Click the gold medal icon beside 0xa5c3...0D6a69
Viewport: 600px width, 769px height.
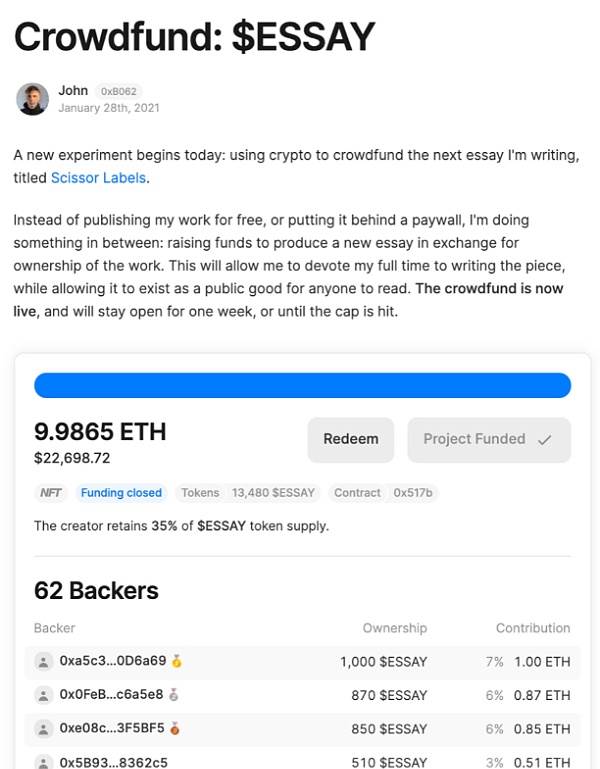[x=177, y=661]
